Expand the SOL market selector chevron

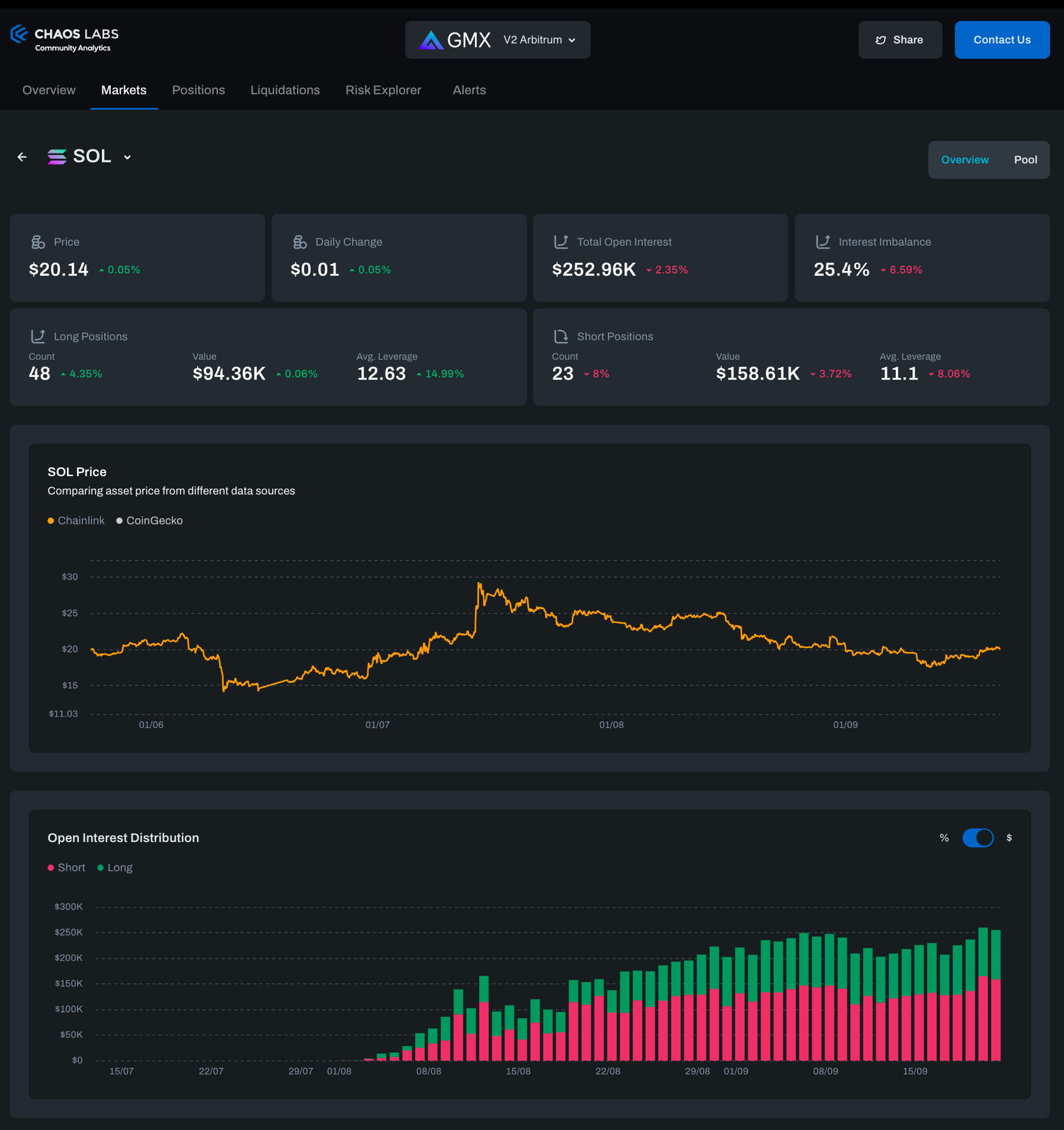click(x=127, y=157)
